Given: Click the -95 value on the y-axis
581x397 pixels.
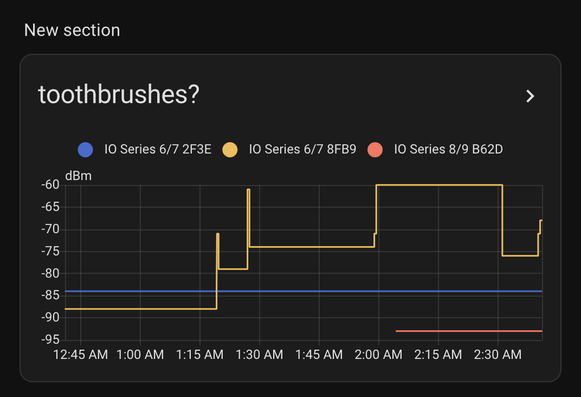Looking at the screenshot, I should coord(50,339).
